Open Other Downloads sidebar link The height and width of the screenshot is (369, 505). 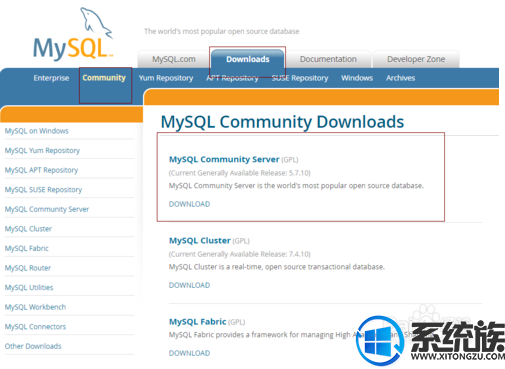[33, 346]
